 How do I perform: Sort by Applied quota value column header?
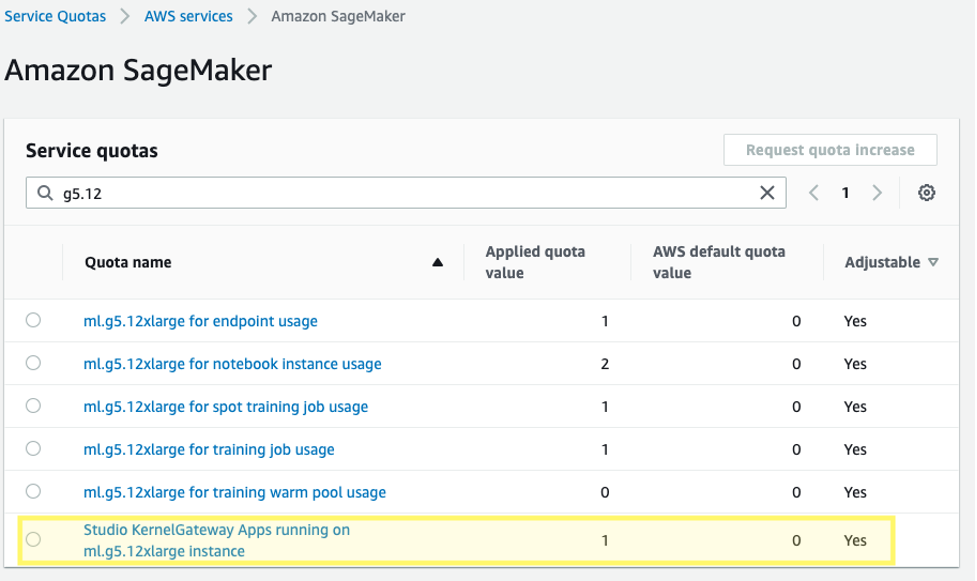(535, 262)
